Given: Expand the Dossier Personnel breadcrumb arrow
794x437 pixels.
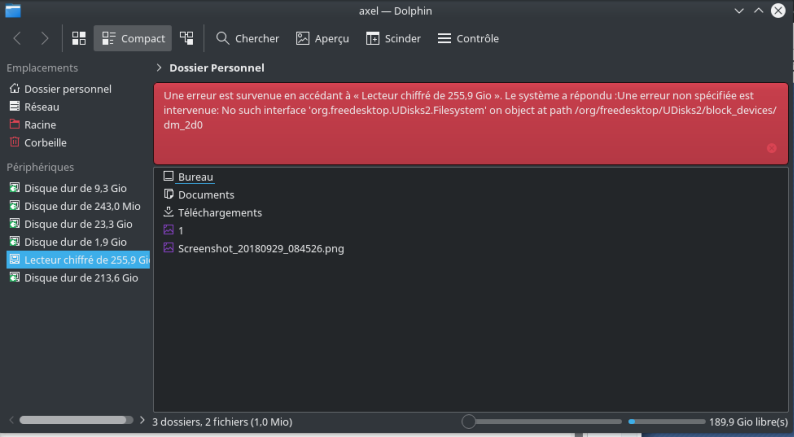Looking at the screenshot, I should click(x=160, y=68).
